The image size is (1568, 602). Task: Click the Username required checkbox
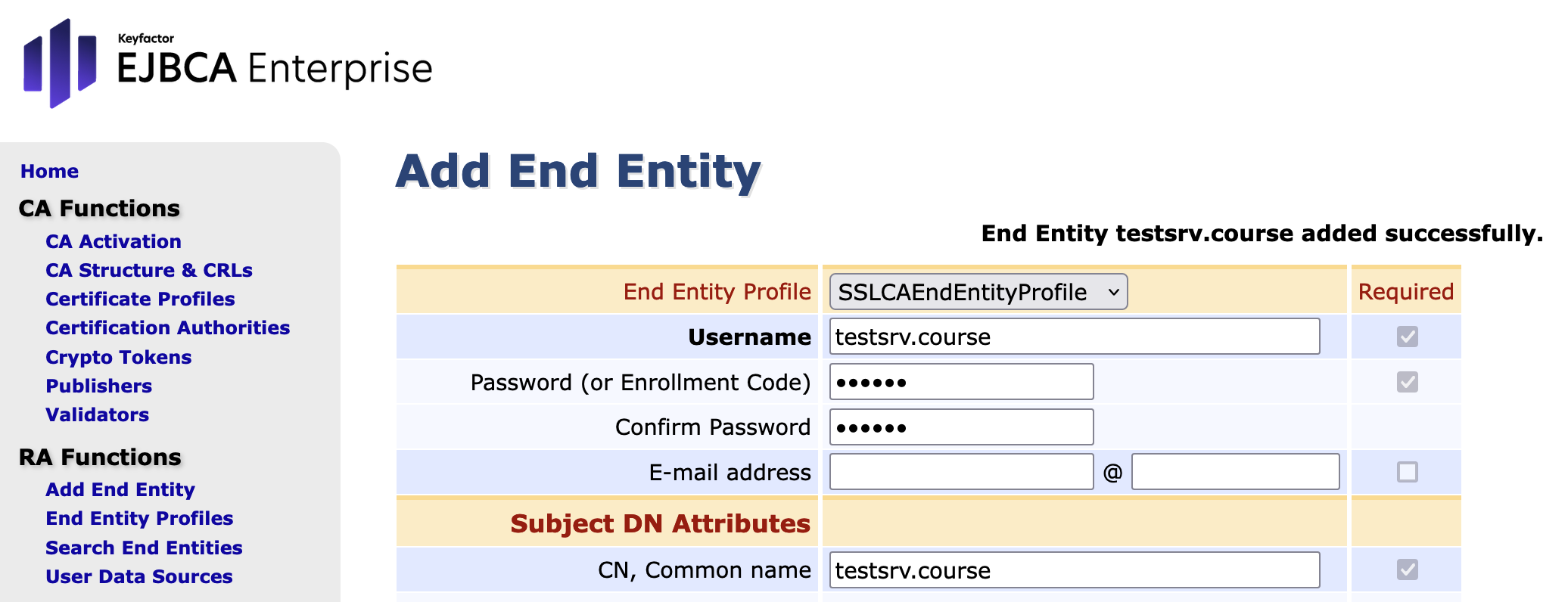1407,337
